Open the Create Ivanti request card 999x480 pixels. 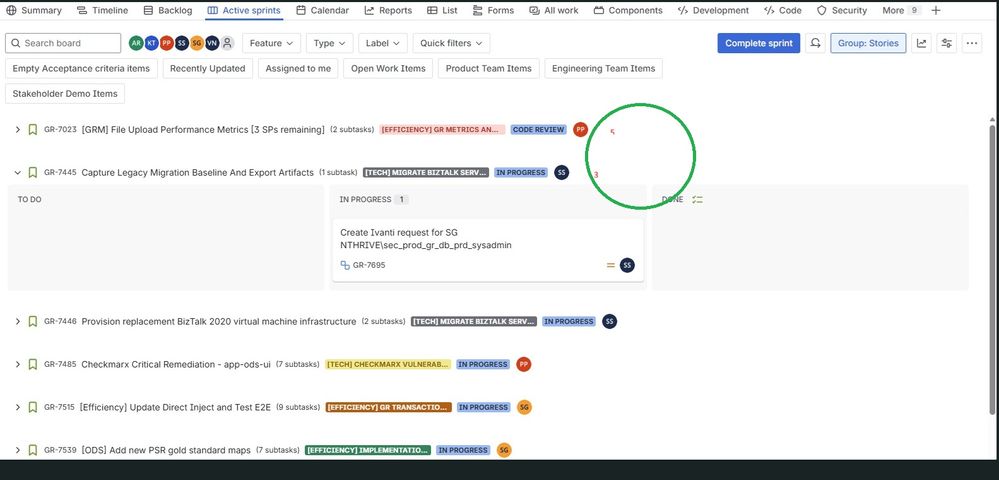[488, 251]
